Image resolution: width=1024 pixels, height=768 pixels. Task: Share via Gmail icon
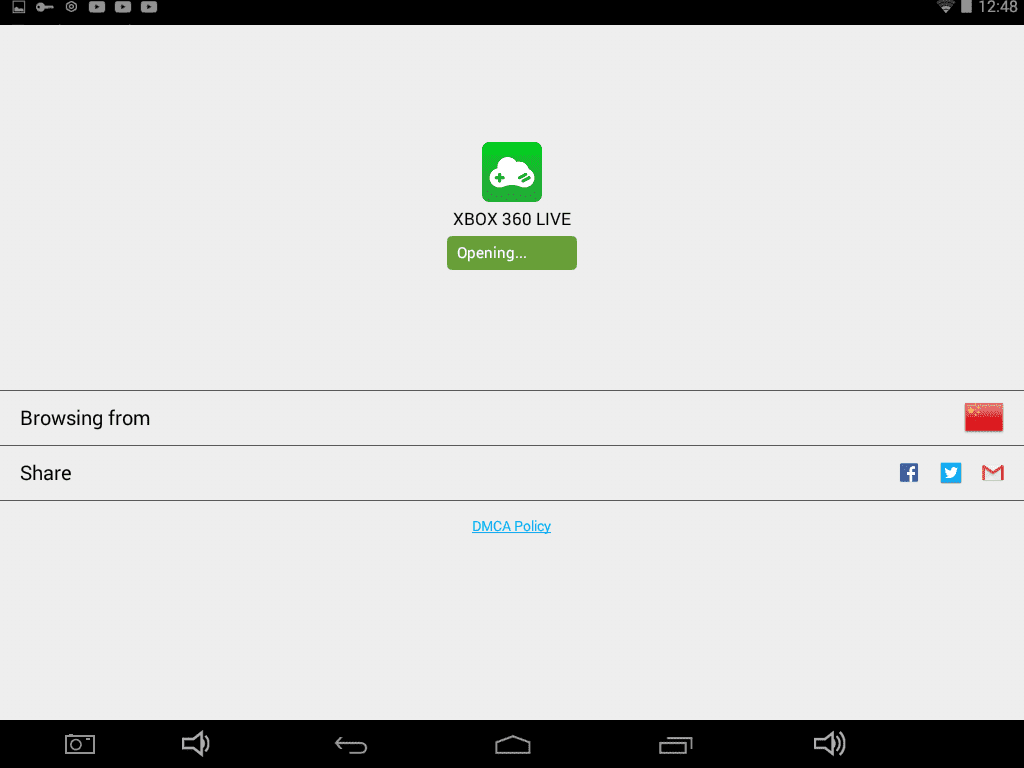click(992, 472)
